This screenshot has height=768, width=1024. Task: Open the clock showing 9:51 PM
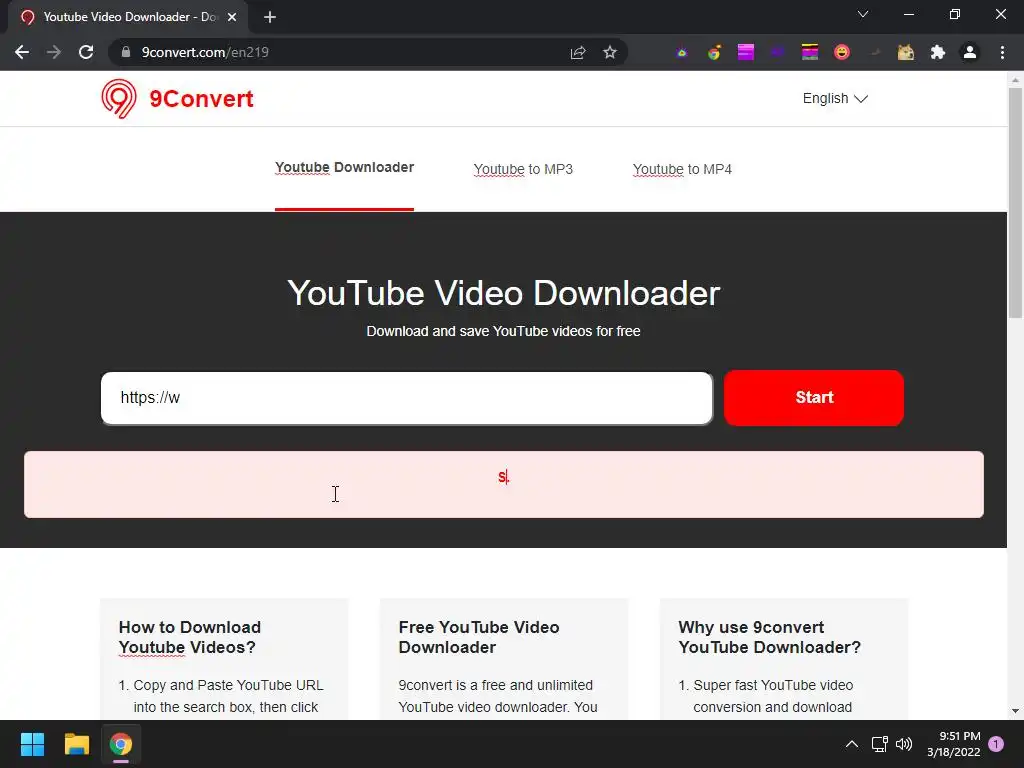(953, 744)
